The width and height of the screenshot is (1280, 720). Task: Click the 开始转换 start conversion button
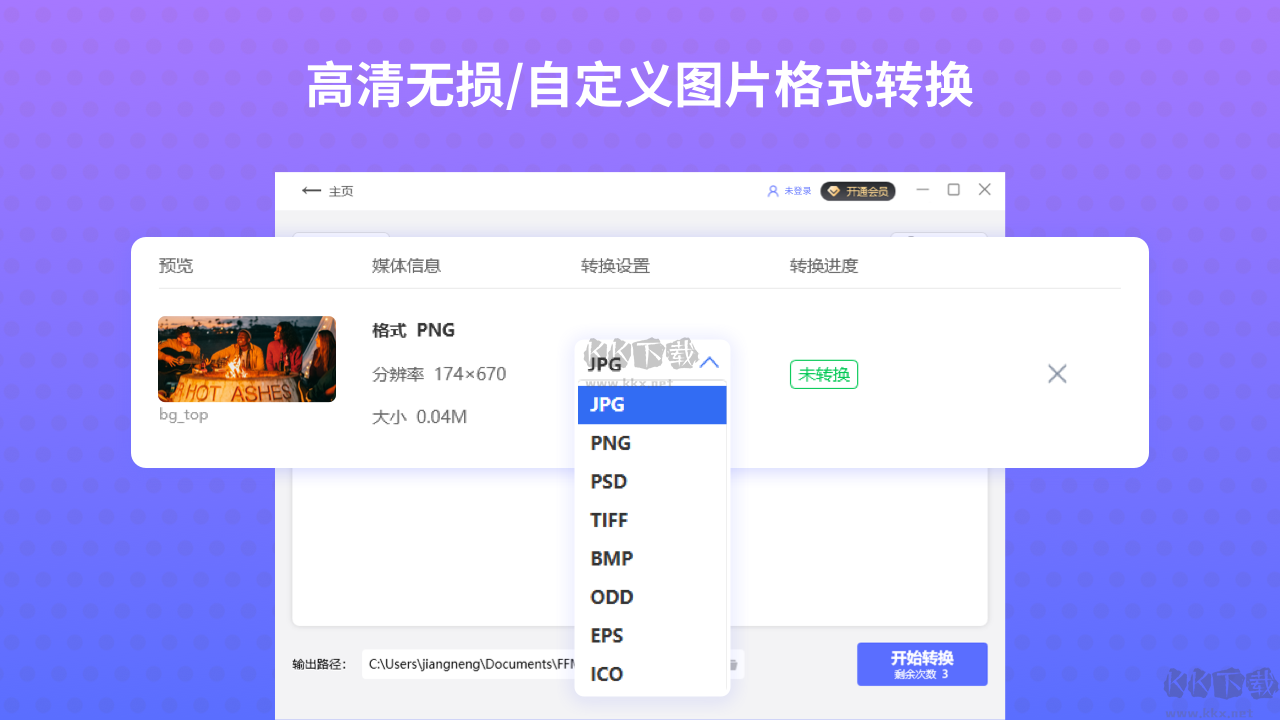922,664
